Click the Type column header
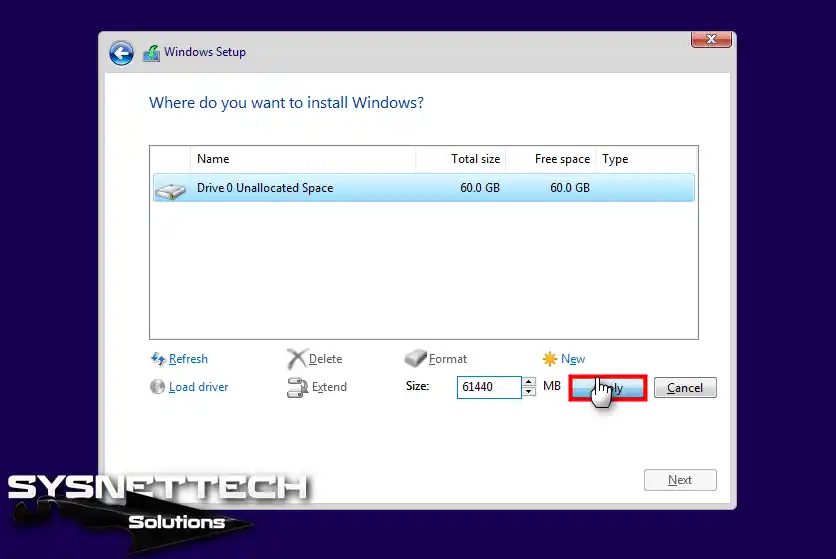Screen dimensions: 836x559 645,159
